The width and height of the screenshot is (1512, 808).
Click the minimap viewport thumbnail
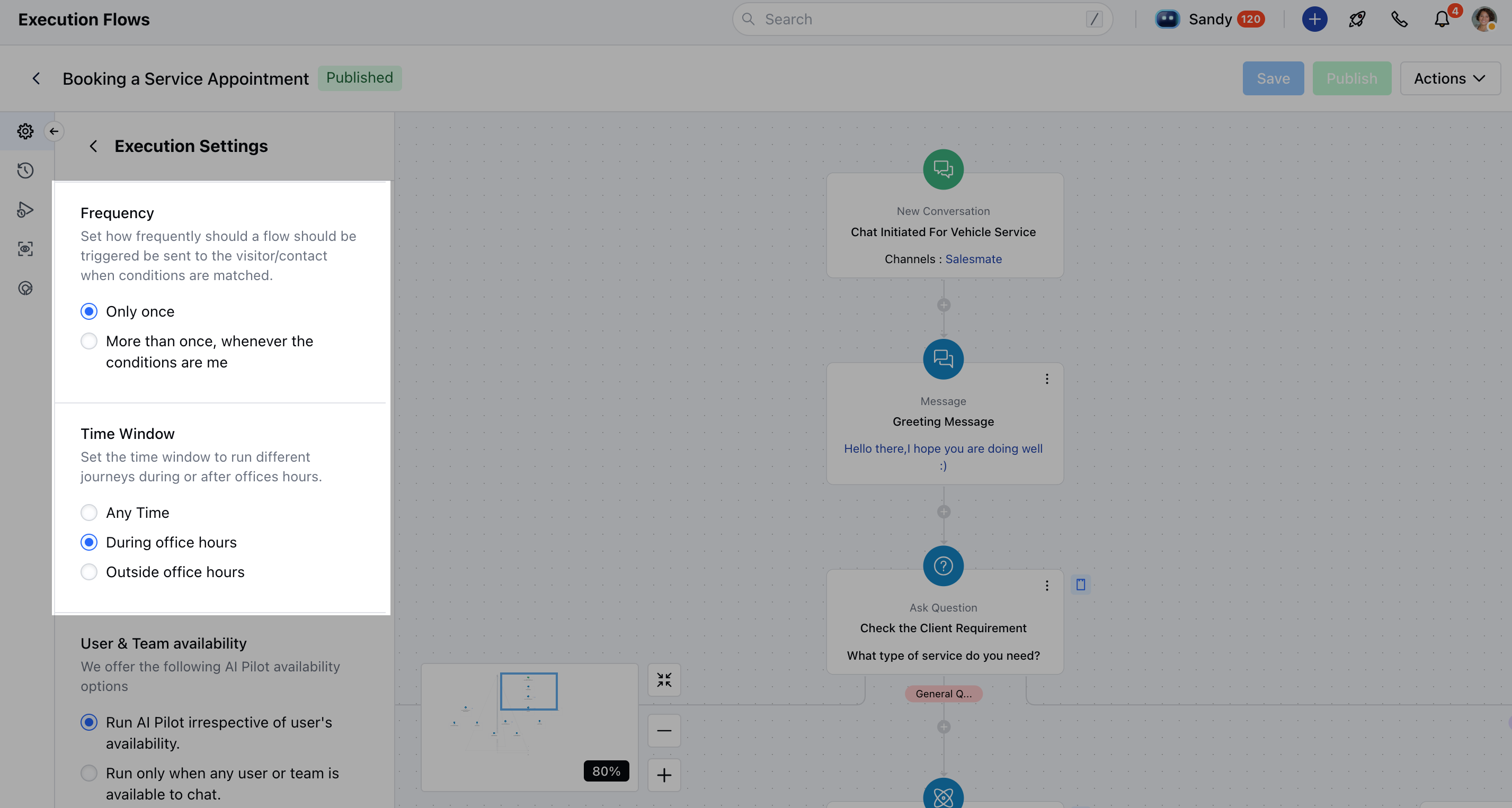528,691
